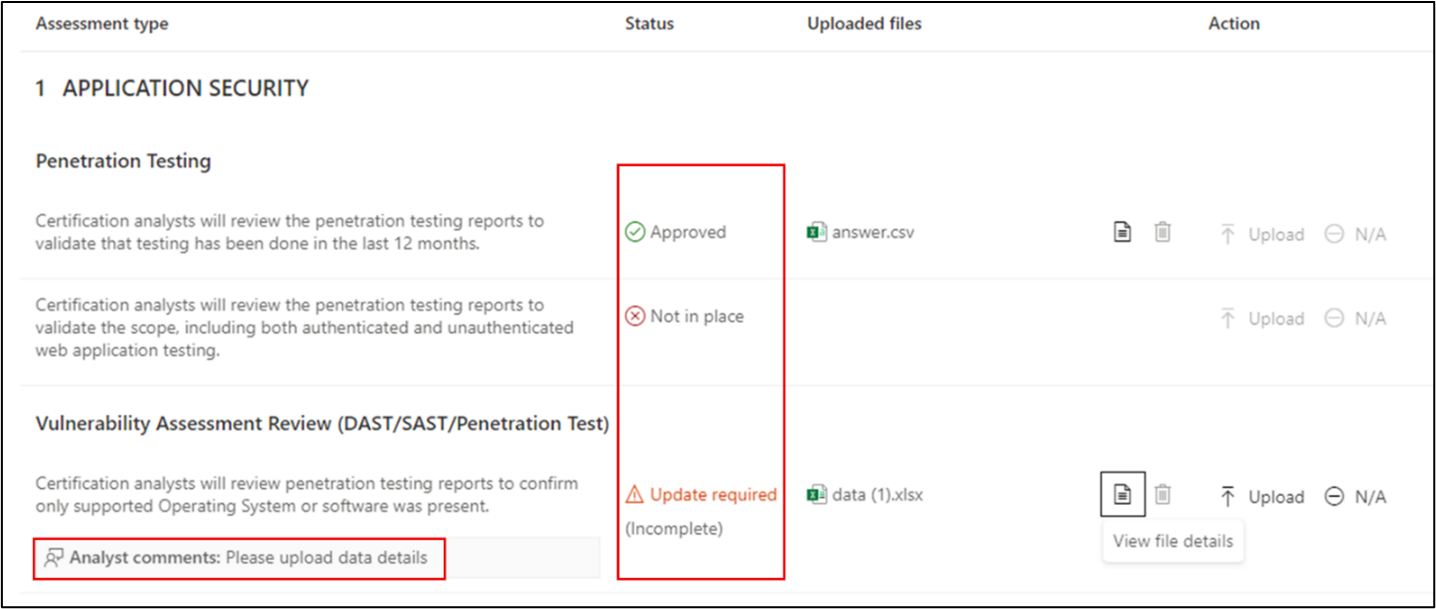
Task: Click the View file details icon for data (1).xlsx
Action: point(1122,493)
